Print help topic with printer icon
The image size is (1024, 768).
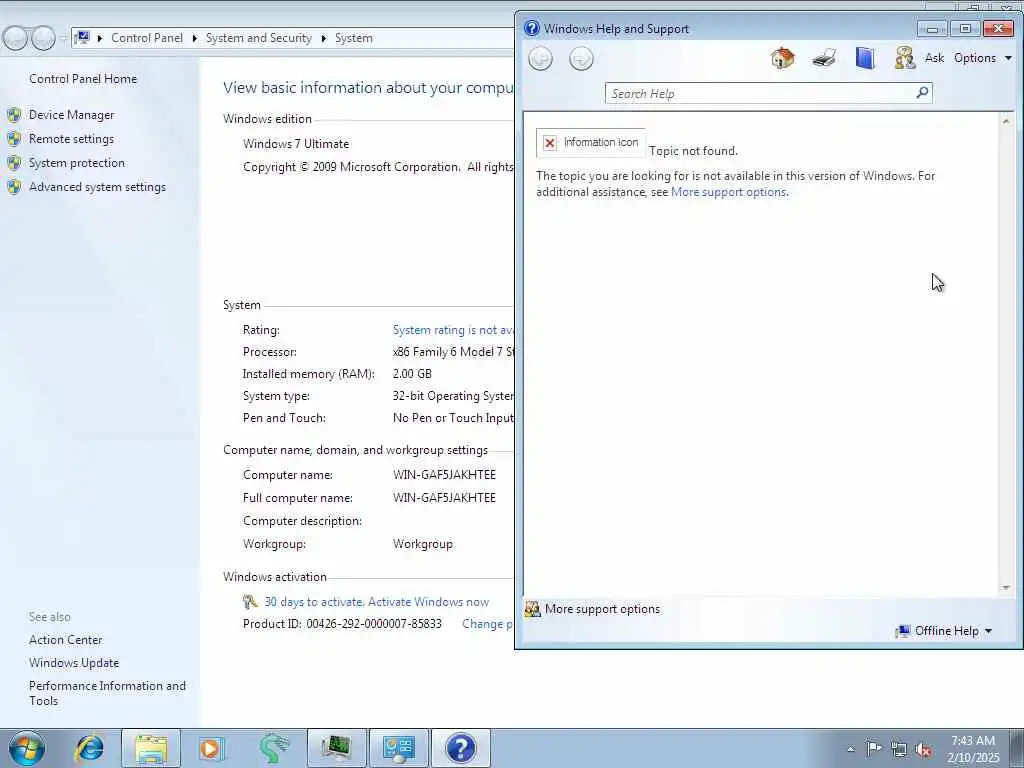(824, 58)
